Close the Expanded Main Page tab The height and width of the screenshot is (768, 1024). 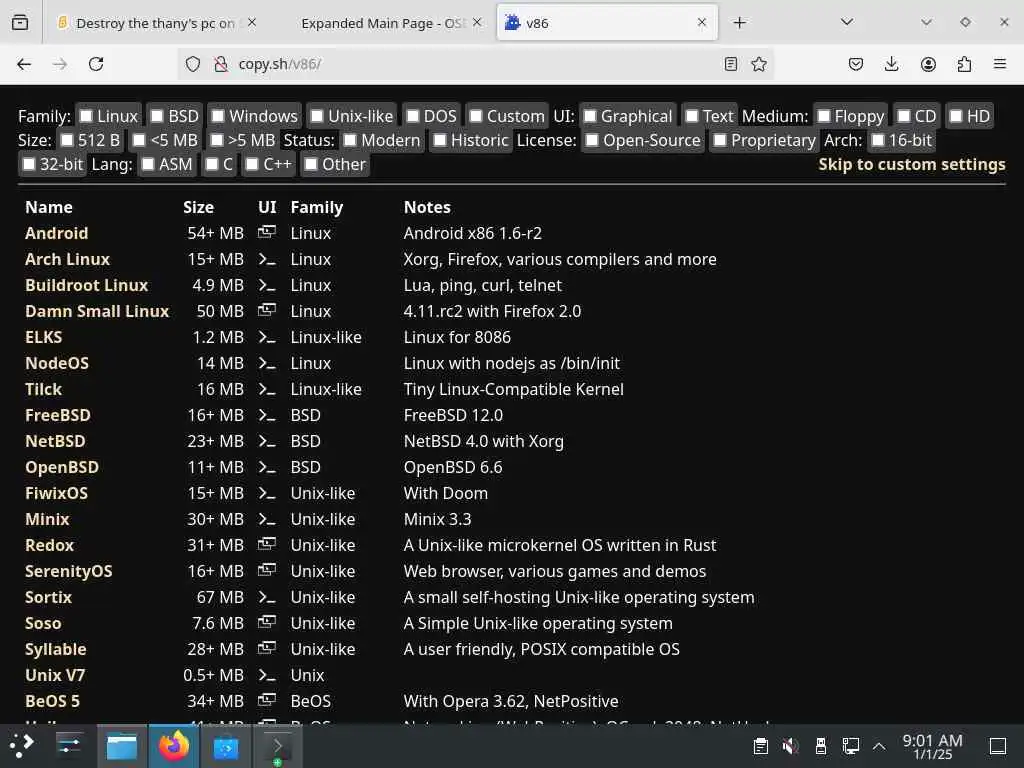(x=477, y=22)
